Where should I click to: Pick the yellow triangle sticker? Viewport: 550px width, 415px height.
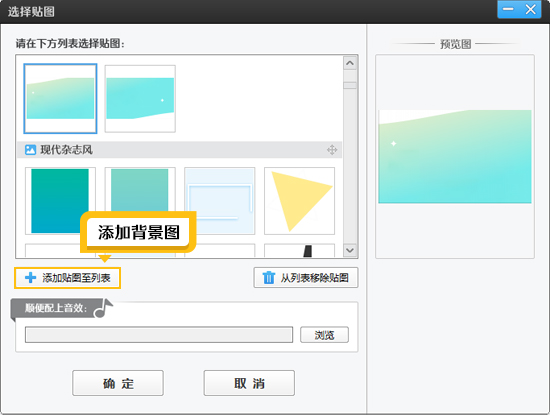point(299,201)
